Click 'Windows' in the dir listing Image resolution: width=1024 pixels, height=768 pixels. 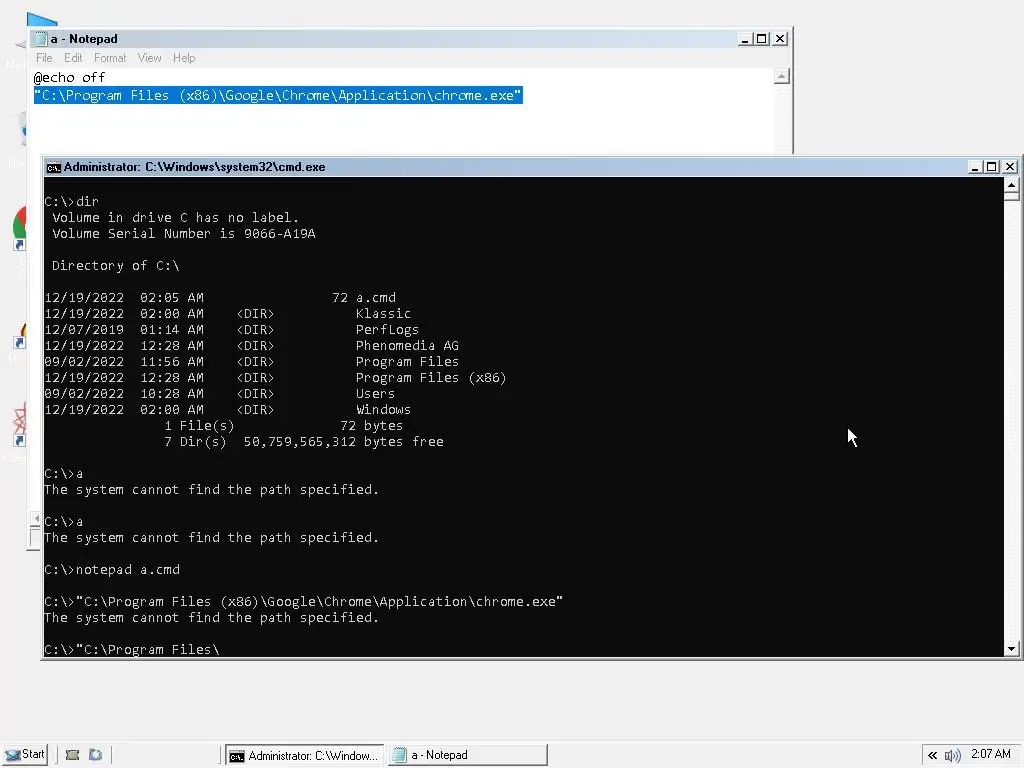tap(383, 409)
